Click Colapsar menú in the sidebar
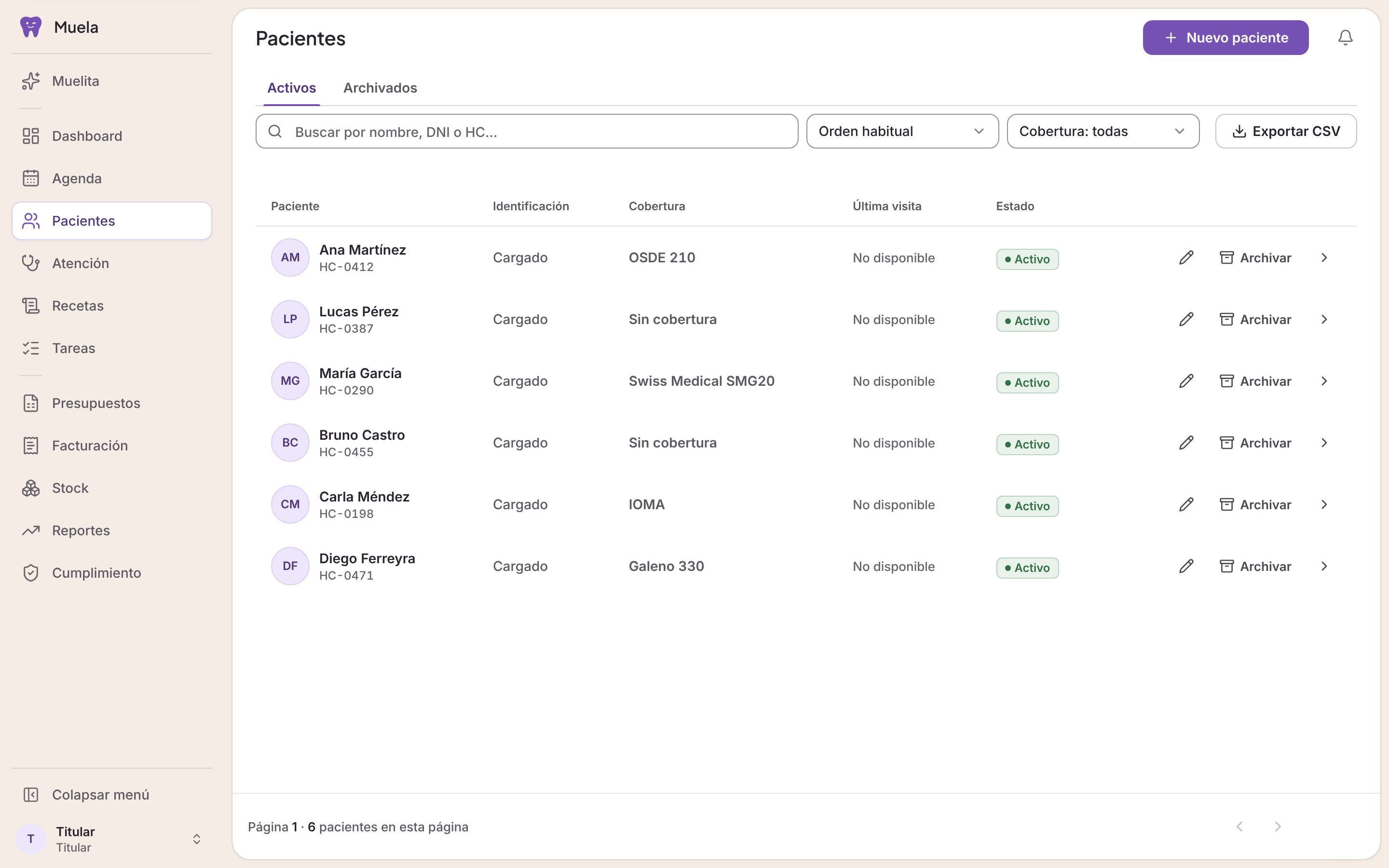This screenshot has width=1389, height=868. click(x=112, y=795)
